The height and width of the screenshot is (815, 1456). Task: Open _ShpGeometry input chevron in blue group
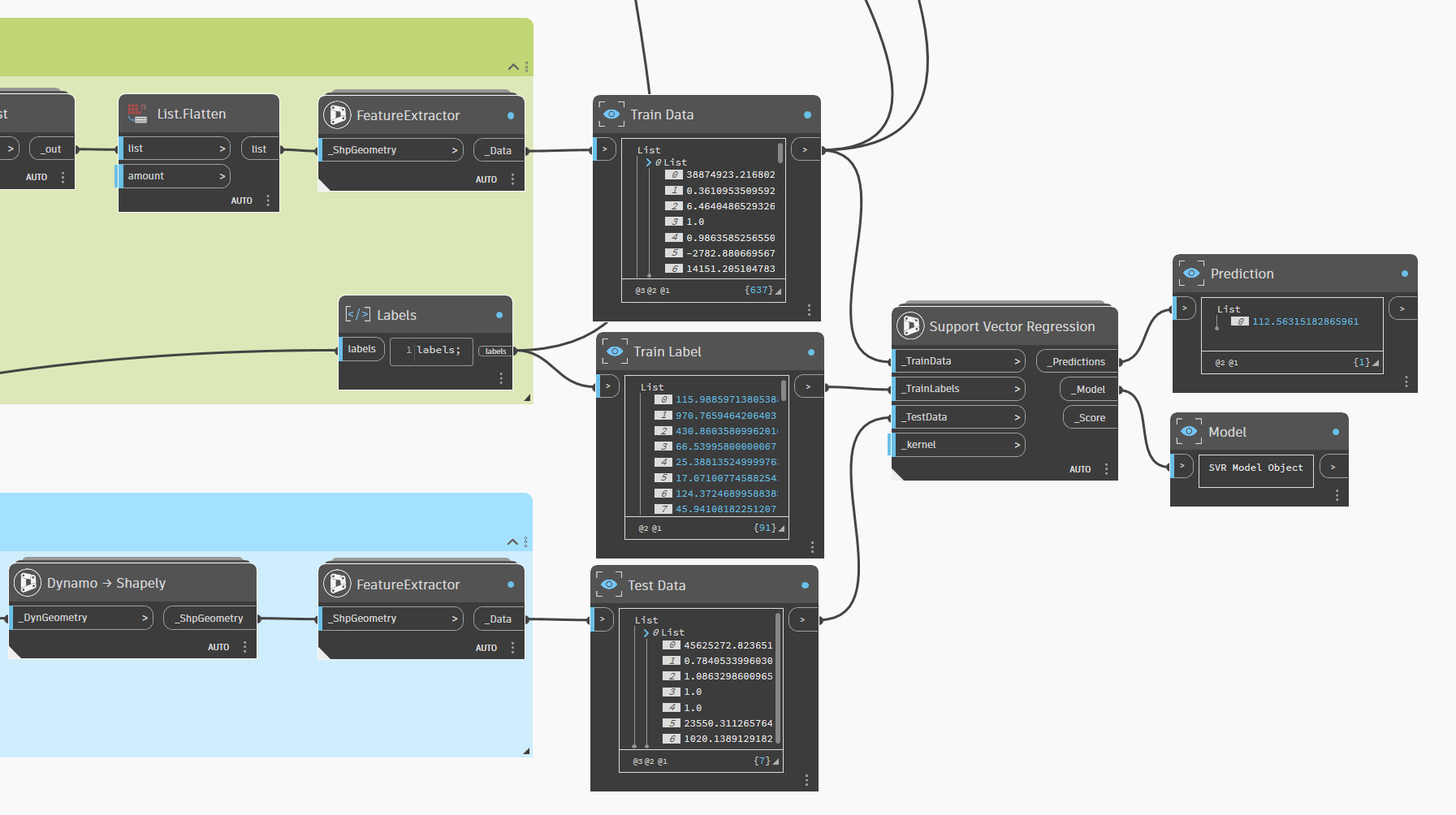(x=455, y=619)
